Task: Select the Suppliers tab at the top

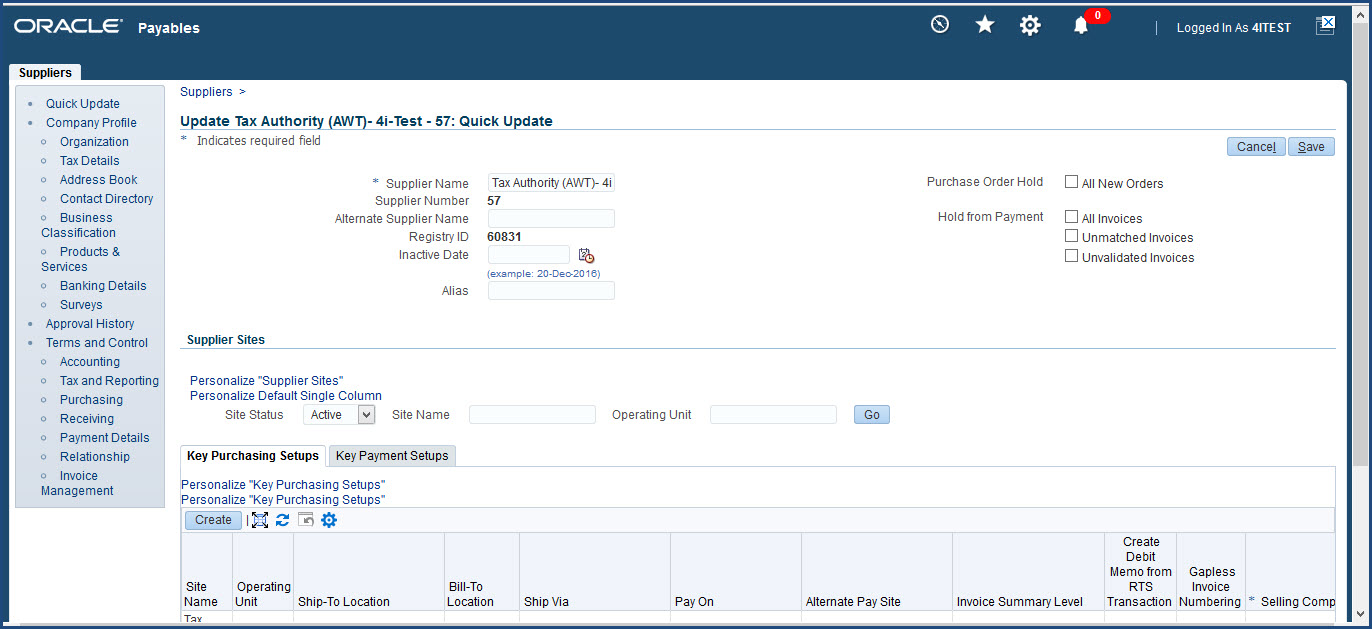Action: (x=44, y=72)
